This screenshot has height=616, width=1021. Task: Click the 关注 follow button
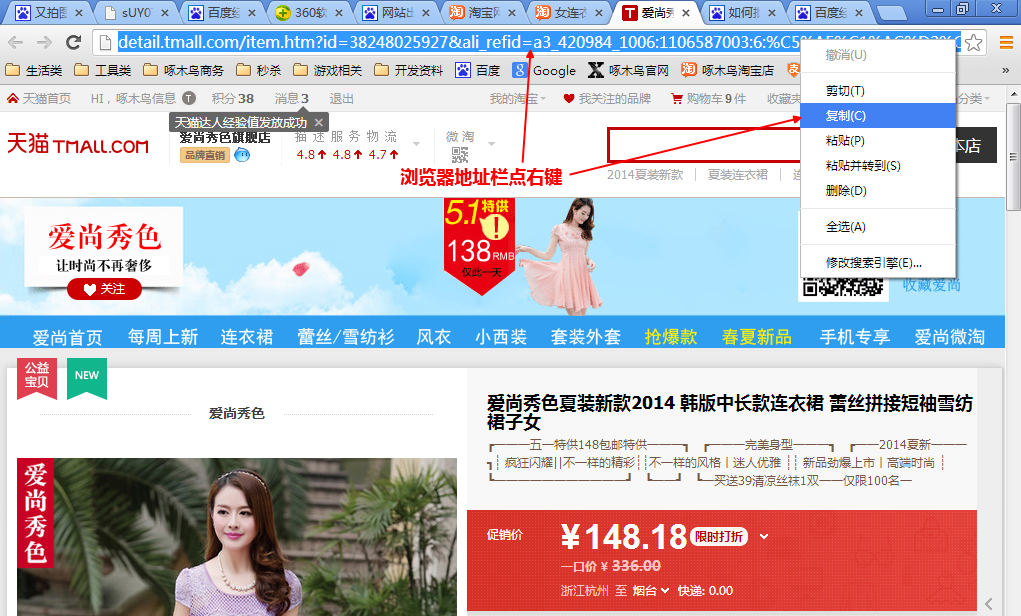(104, 289)
